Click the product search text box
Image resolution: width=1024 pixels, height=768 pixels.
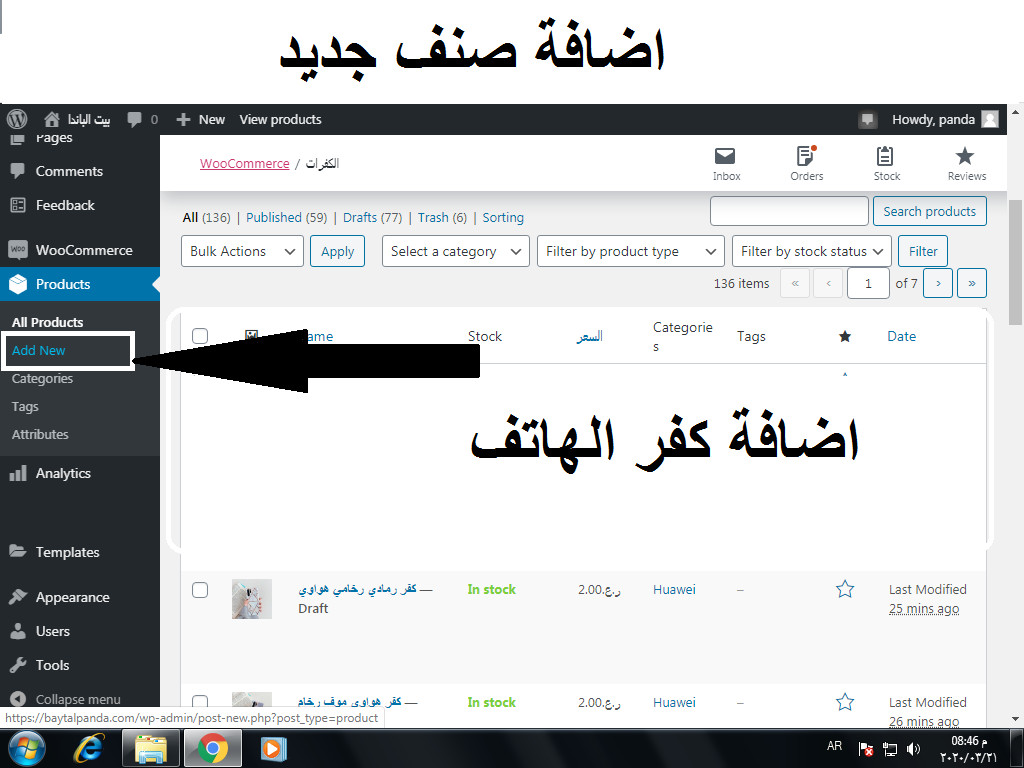coord(789,211)
